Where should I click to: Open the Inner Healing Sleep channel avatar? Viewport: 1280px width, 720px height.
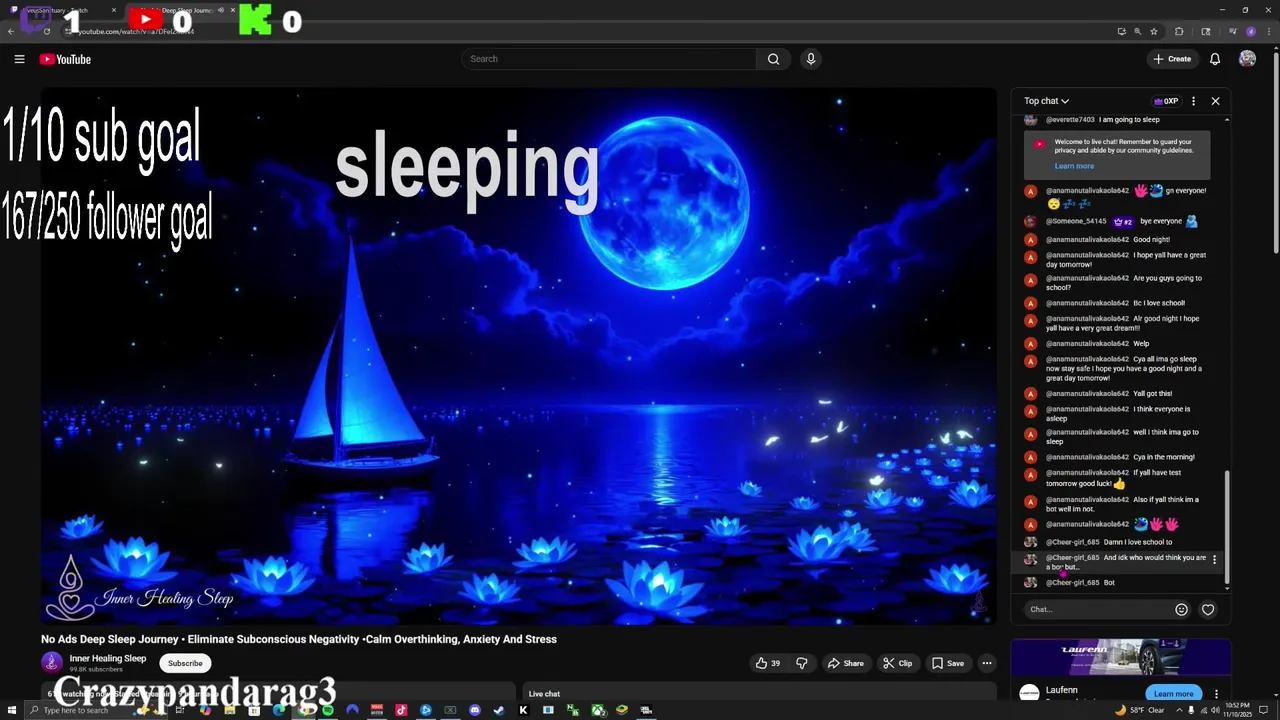point(51,662)
